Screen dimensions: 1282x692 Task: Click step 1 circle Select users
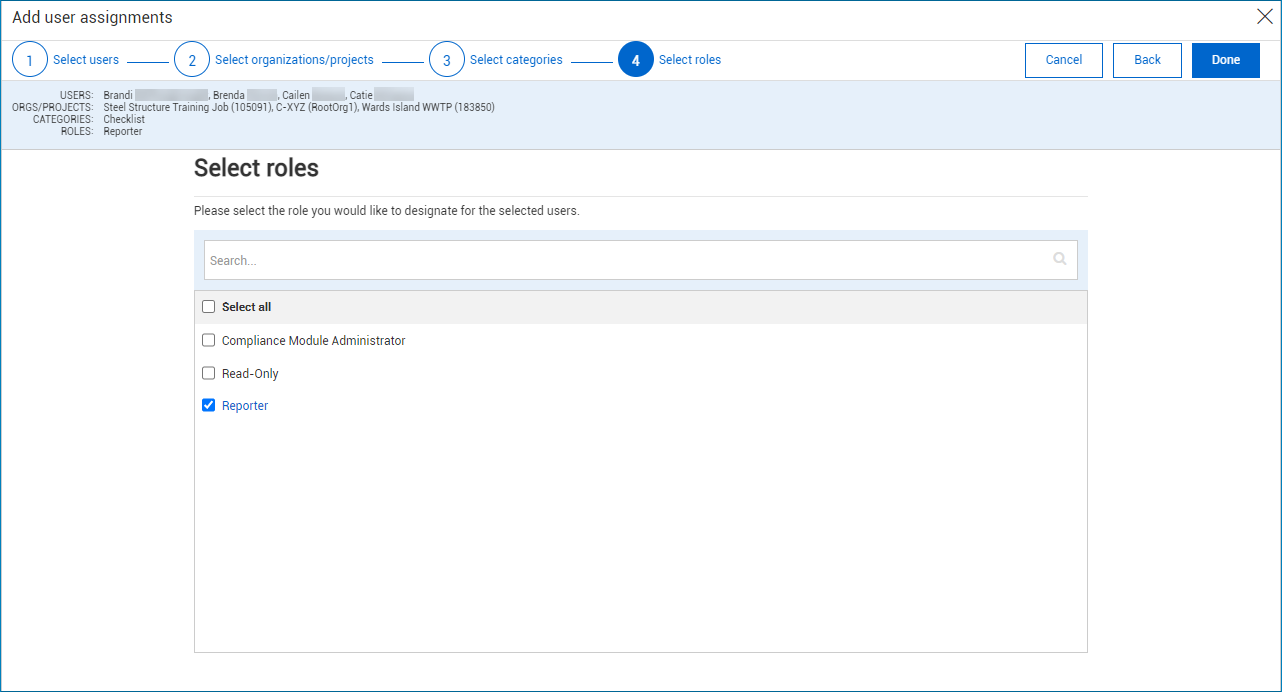pyautogui.click(x=29, y=59)
